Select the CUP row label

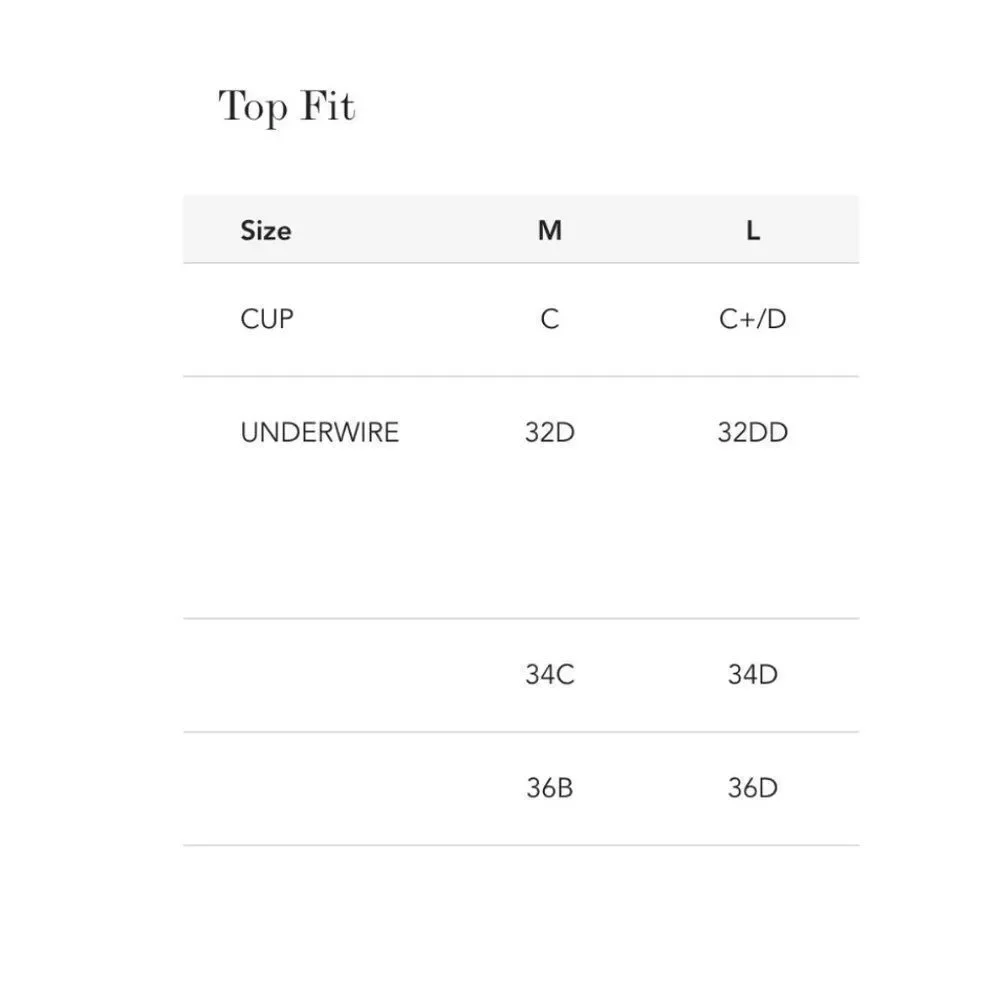[x=267, y=319]
